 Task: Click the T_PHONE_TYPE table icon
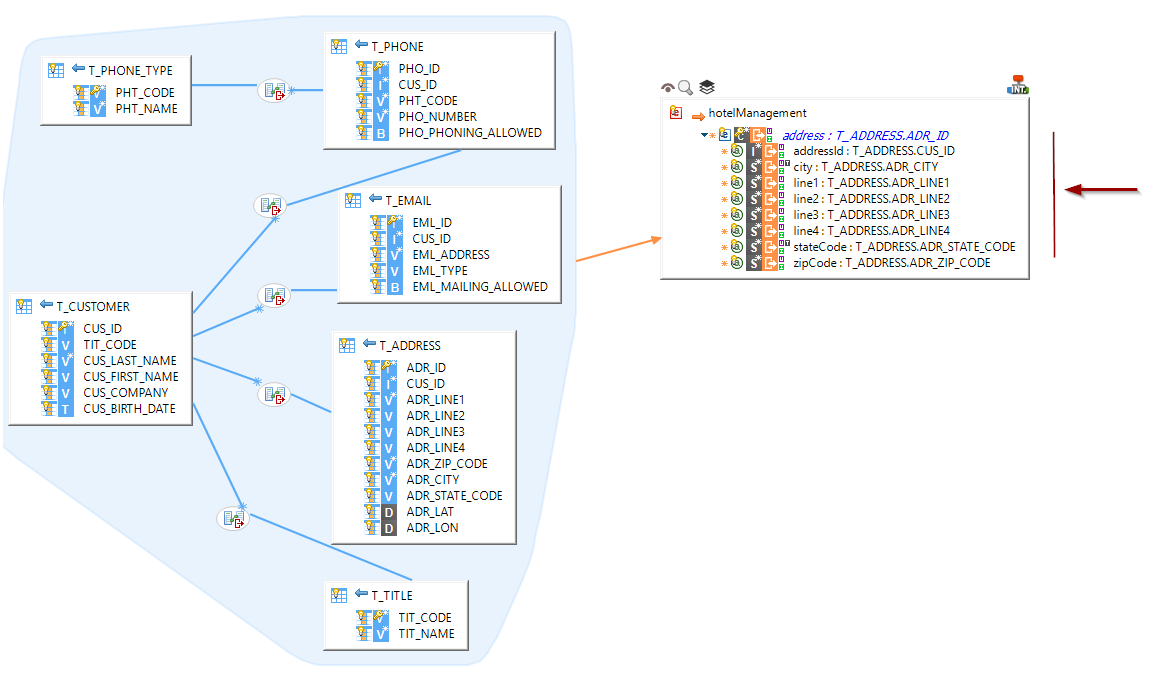pos(56,70)
